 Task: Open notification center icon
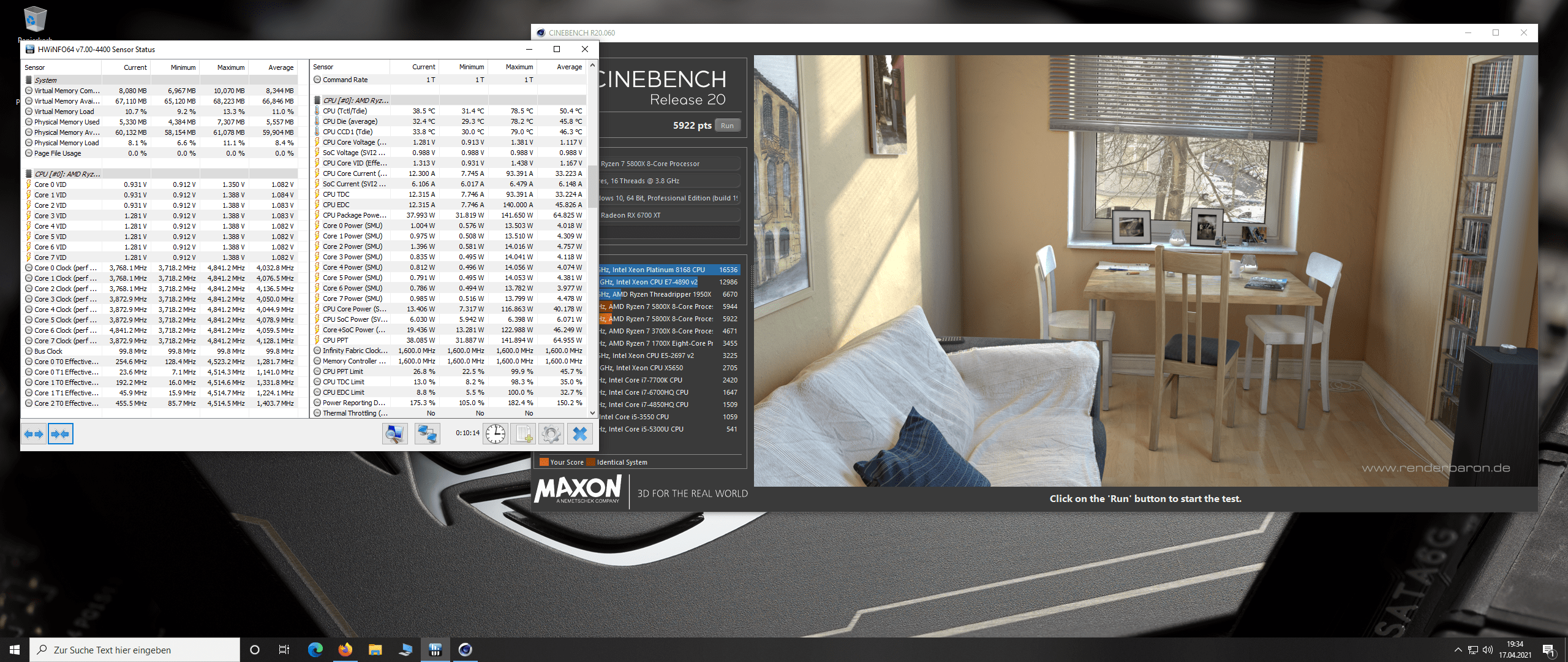[1548, 650]
